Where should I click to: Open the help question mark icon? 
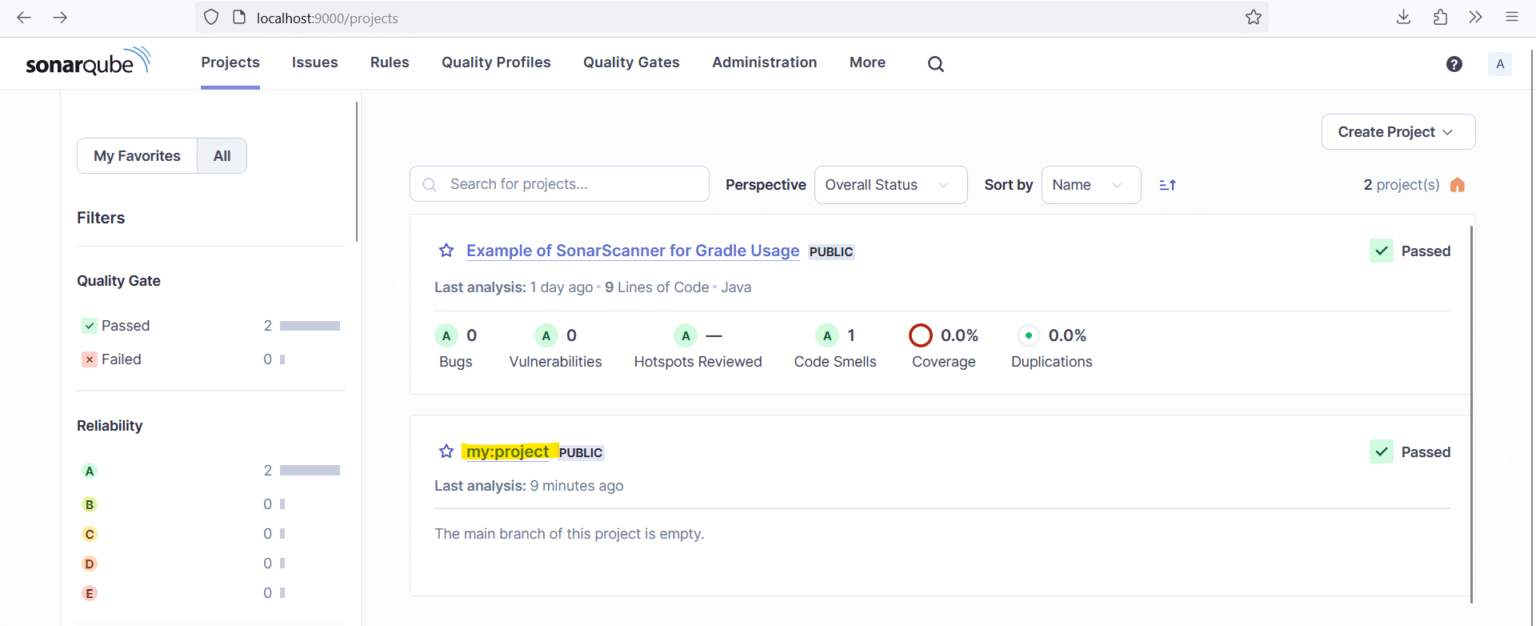(x=1454, y=64)
